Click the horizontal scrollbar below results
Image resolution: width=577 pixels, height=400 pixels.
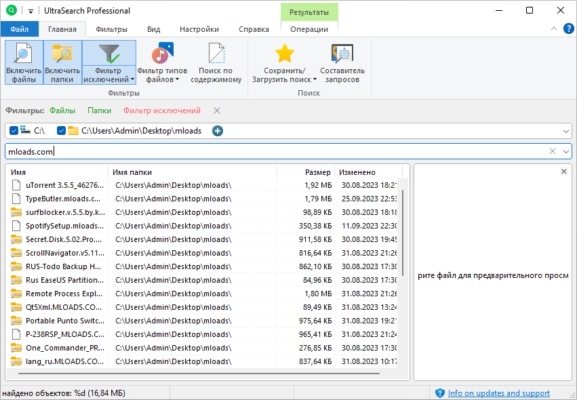click(199, 373)
